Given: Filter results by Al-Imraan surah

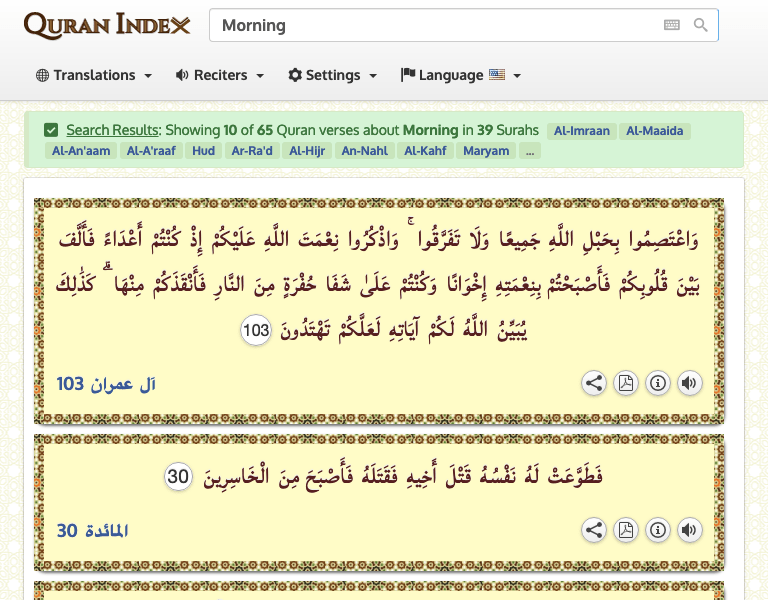Looking at the screenshot, I should pyautogui.click(x=581, y=131).
